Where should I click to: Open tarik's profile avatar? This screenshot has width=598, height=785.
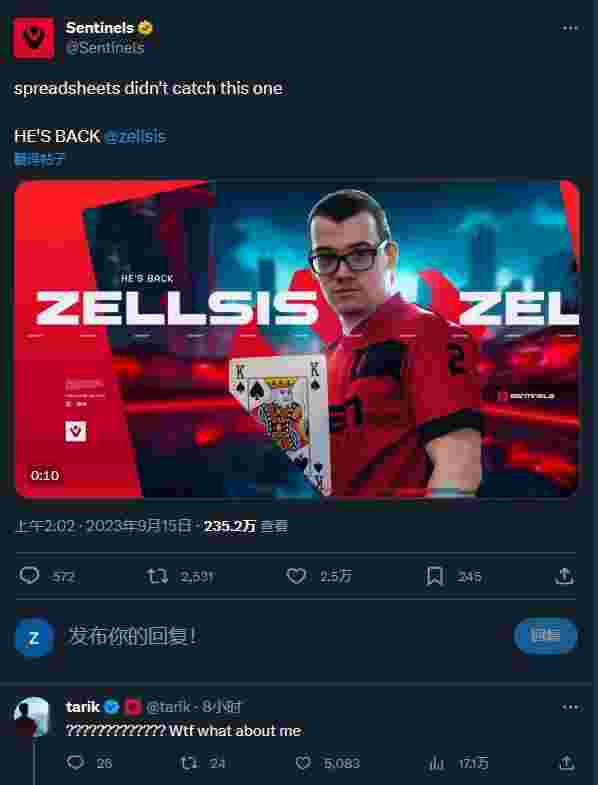[x=32, y=717]
